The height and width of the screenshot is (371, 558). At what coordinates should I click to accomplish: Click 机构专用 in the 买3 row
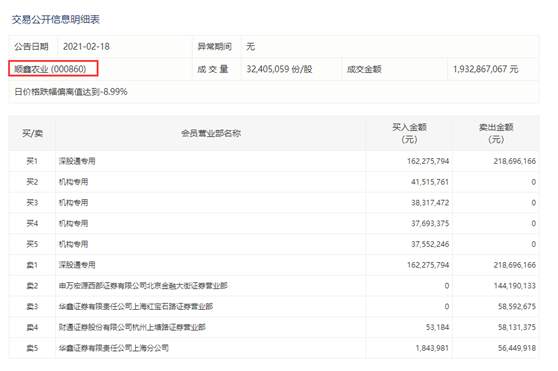(74, 202)
